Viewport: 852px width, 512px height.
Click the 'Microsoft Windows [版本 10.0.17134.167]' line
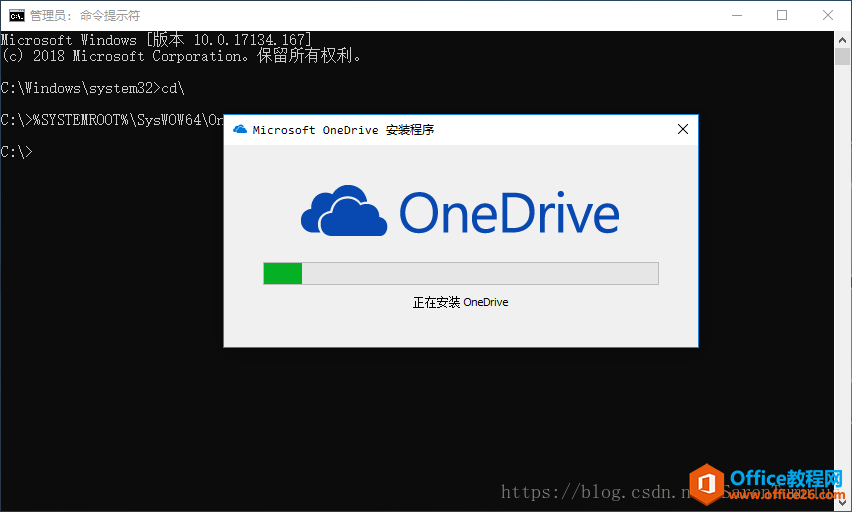[x=156, y=40]
